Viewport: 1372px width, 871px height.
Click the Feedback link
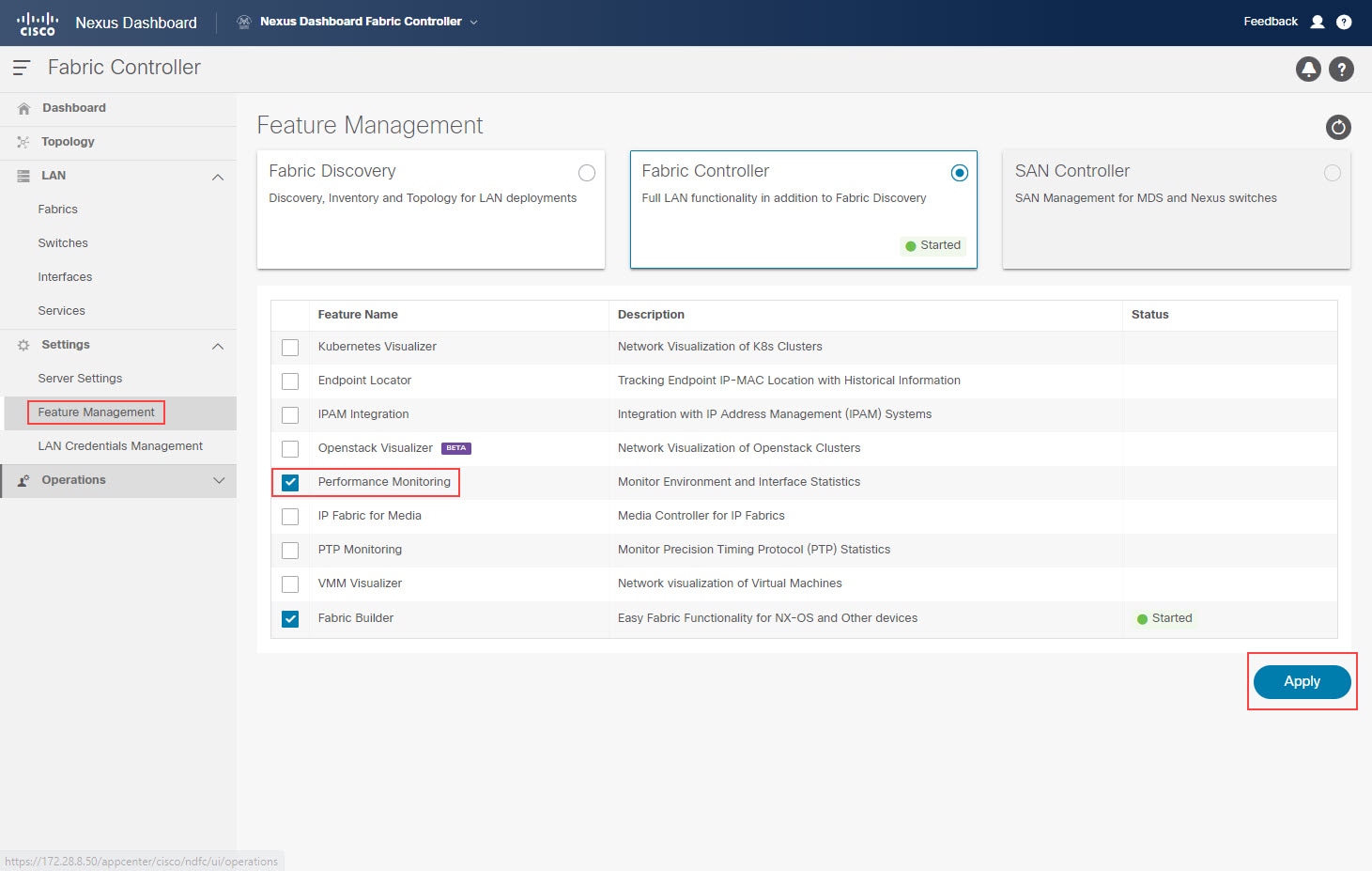pos(1270,22)
